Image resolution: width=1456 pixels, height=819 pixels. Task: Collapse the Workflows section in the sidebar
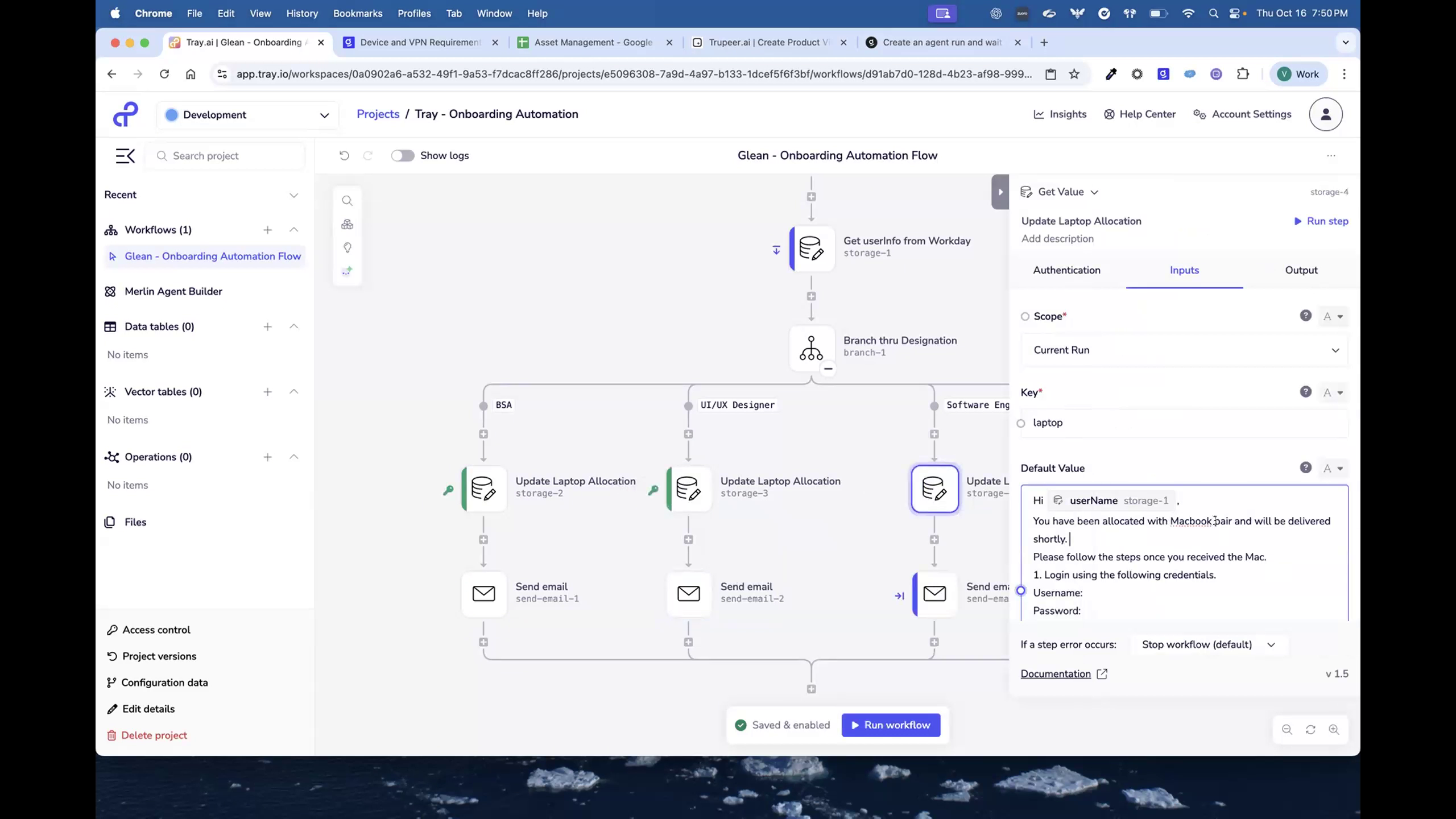(x=294, y=230)
